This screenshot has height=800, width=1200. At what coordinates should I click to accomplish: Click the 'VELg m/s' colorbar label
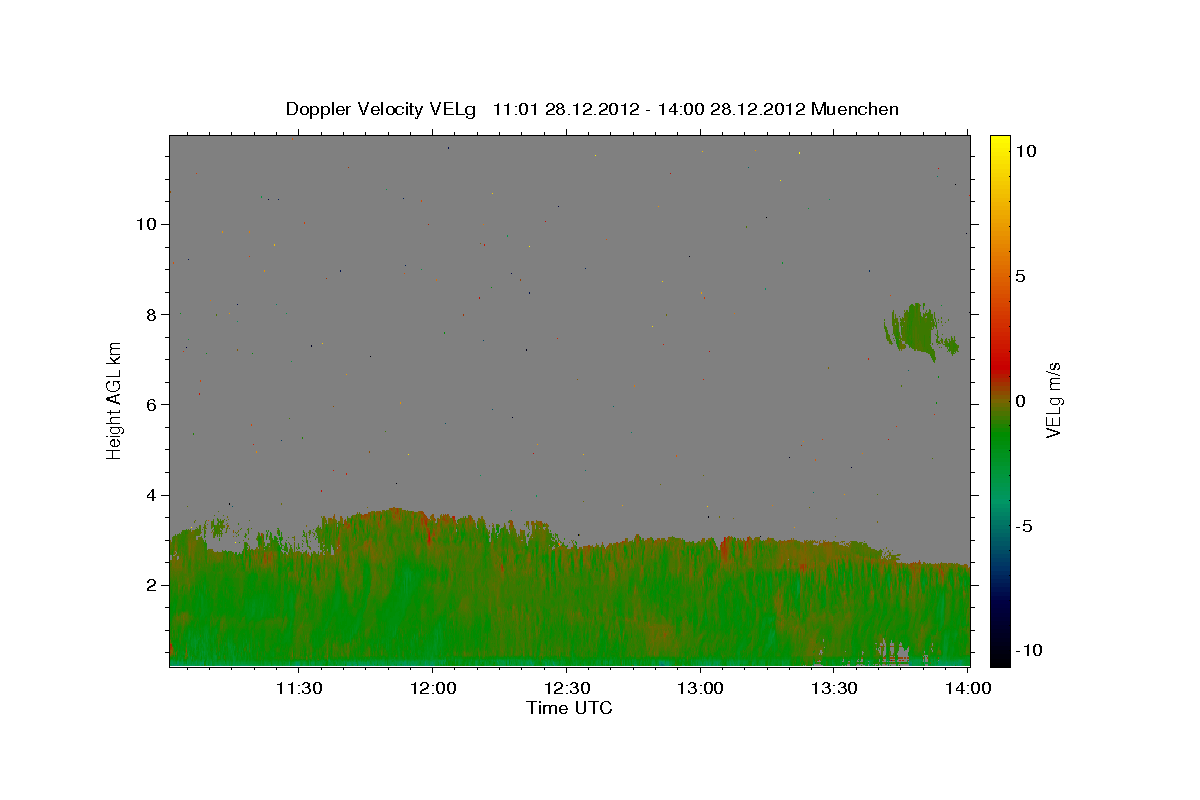tap(1053, 400)
